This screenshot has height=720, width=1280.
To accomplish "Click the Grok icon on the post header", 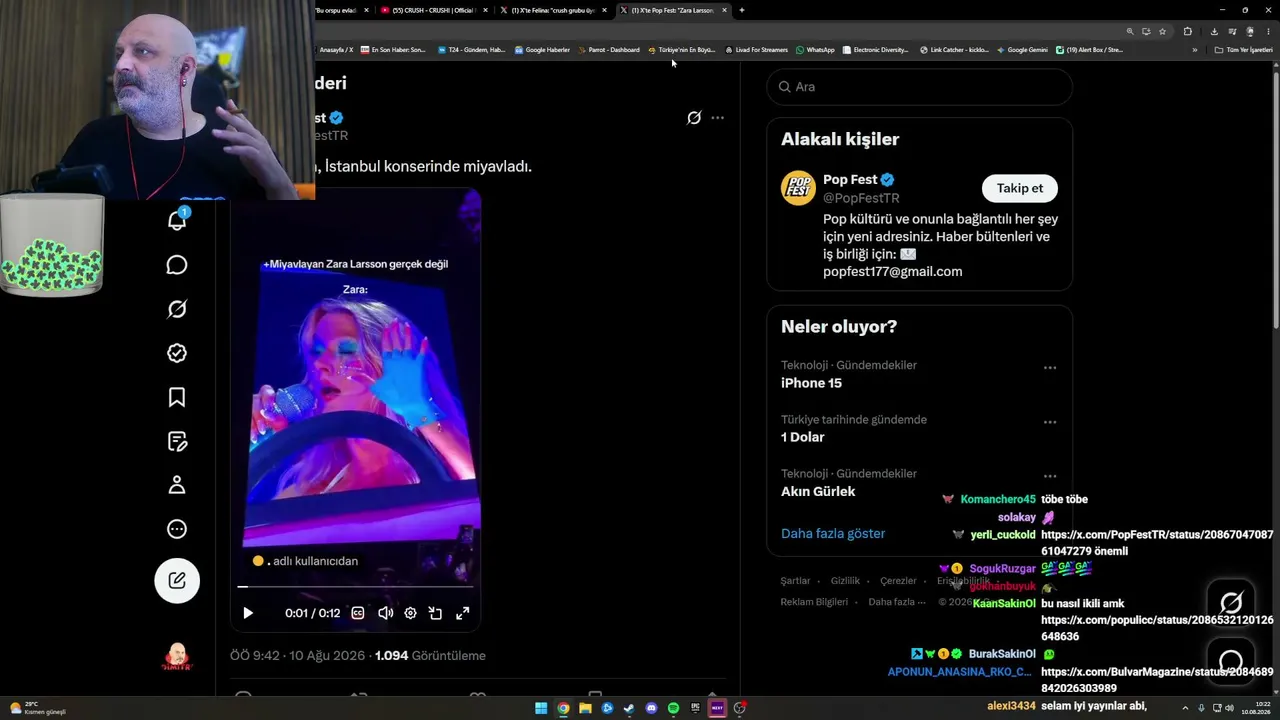I will point(694,118).
